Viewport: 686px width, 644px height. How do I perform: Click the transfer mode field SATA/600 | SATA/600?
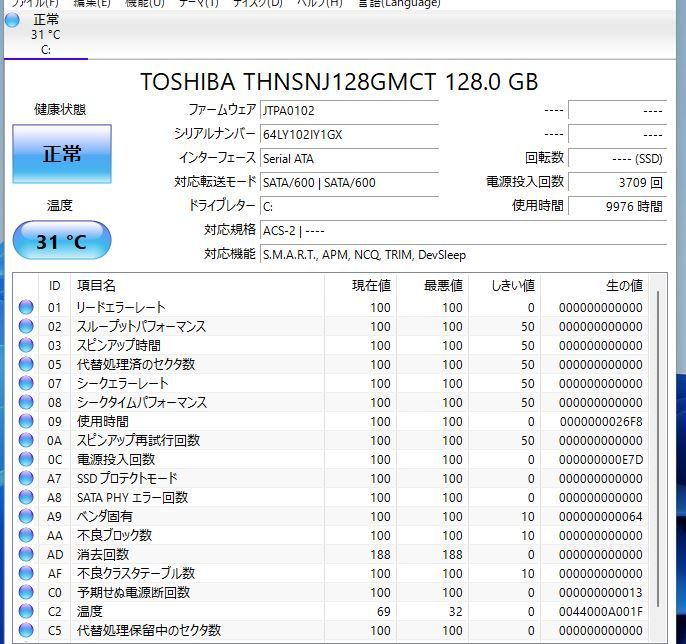(x=349, y=182)
